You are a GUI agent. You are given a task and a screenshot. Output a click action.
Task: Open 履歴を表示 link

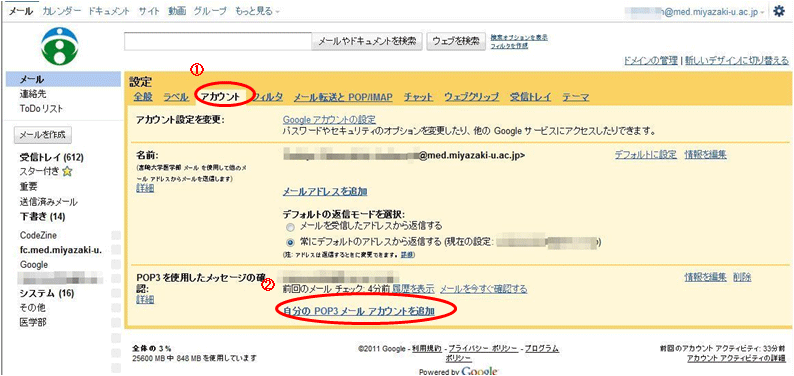(413, 289)
